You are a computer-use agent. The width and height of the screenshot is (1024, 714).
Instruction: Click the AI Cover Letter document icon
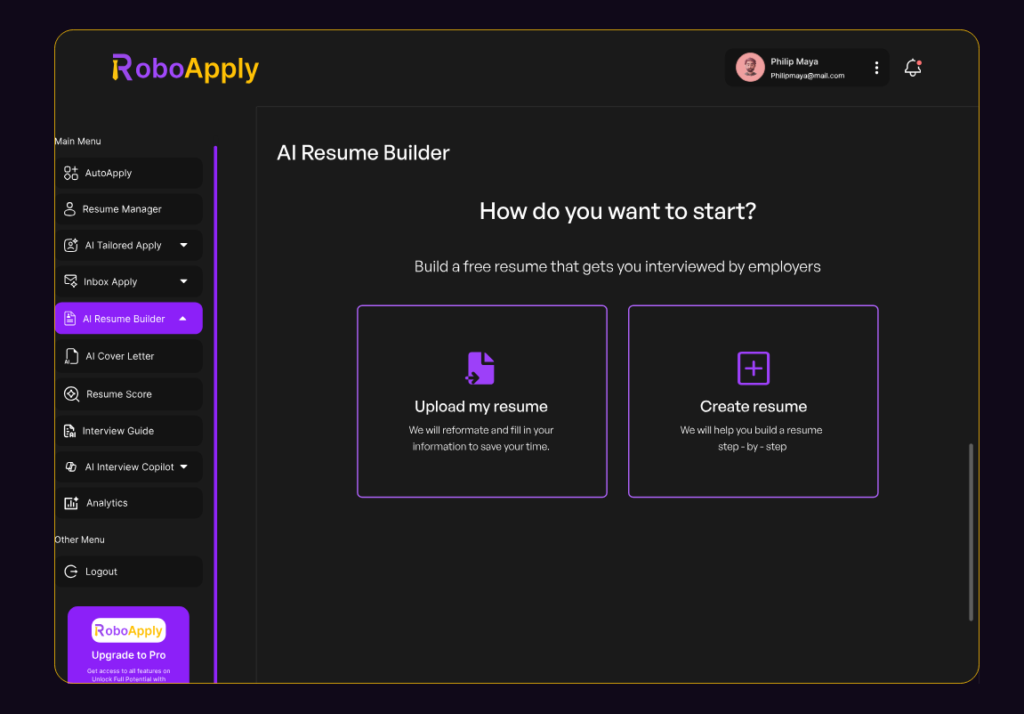click(71, 356)
